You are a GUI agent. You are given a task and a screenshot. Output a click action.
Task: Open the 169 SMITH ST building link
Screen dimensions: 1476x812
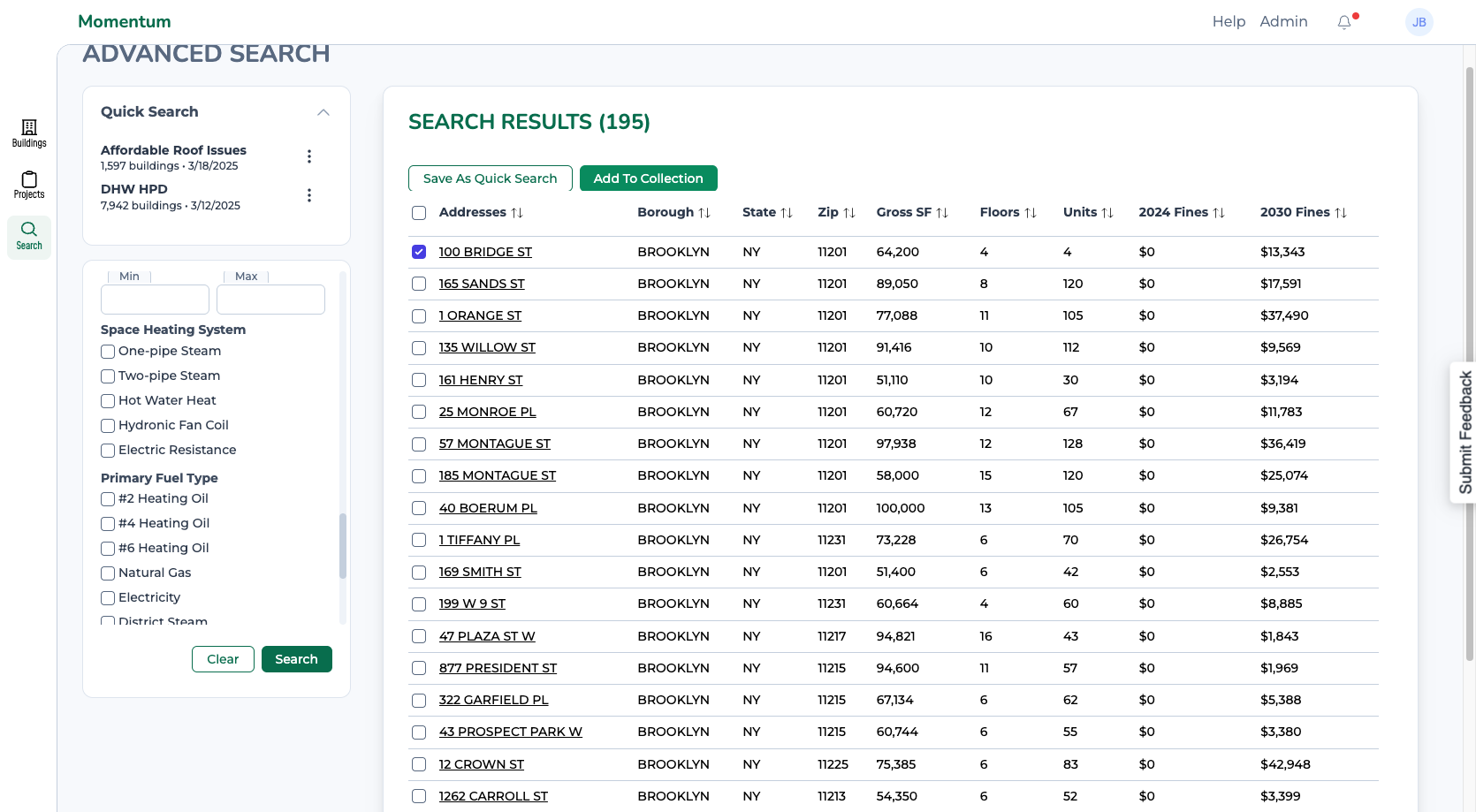(x=480, y=572)
